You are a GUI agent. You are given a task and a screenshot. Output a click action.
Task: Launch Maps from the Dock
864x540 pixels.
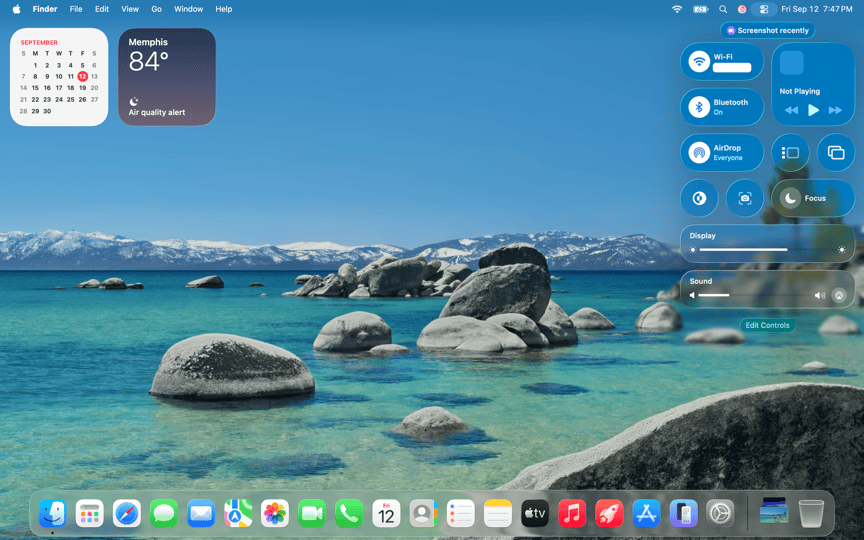(x=238, y=514)
